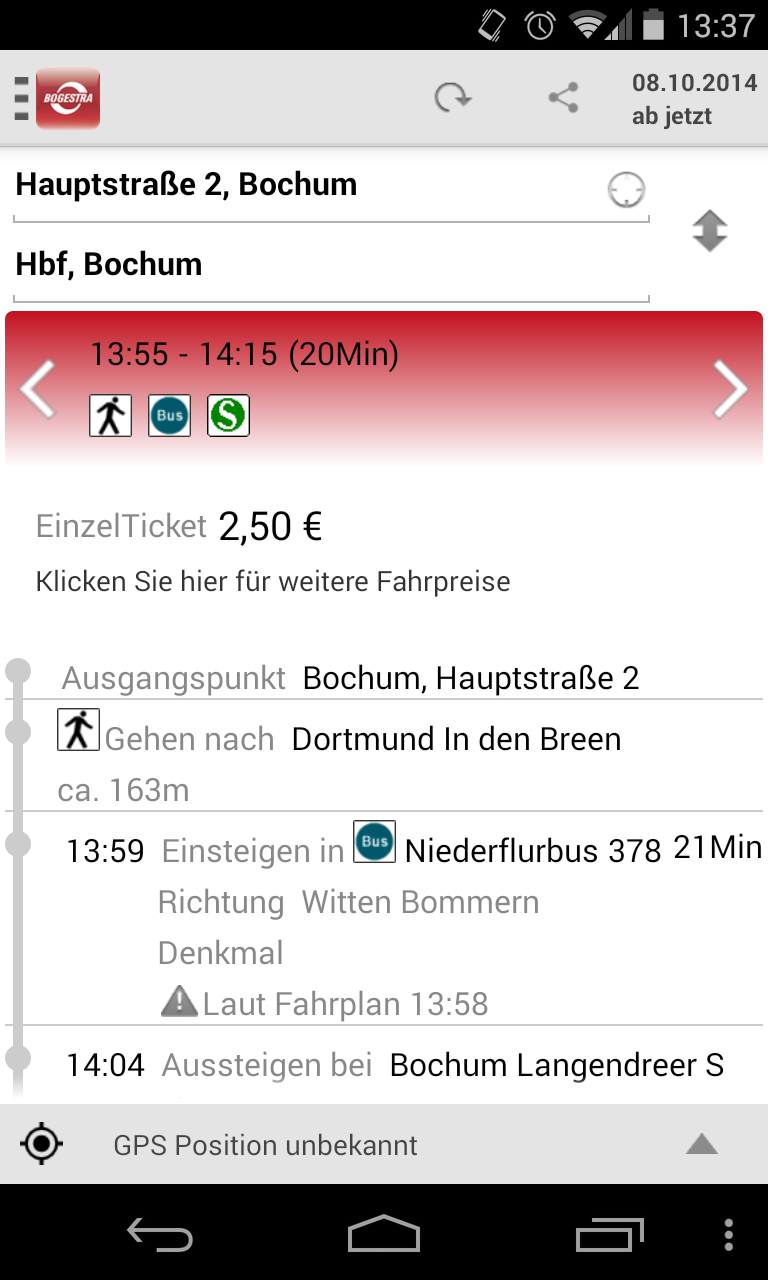This screenshot has width=768, height=1280.
Task: Expand GPS panel with up arrow
Action: coord(702,1144)
